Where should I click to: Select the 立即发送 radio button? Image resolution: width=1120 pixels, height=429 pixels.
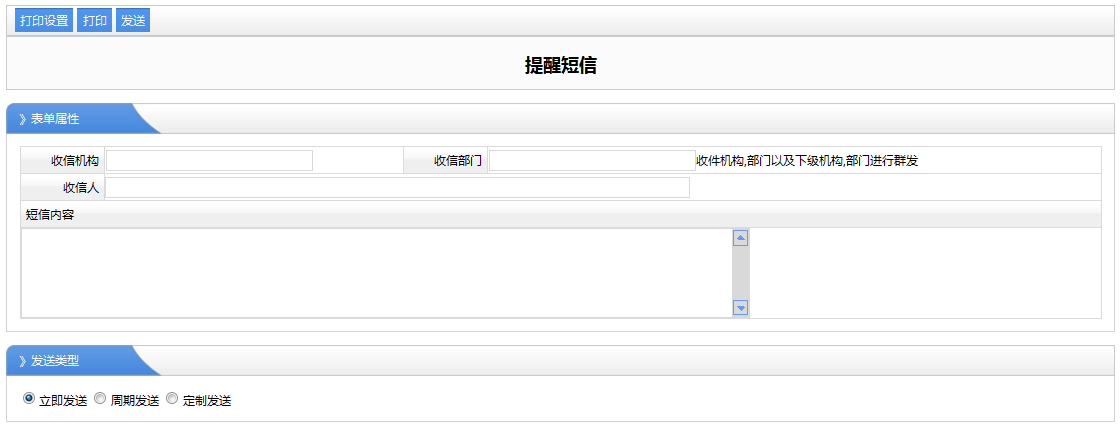[29, 399]
